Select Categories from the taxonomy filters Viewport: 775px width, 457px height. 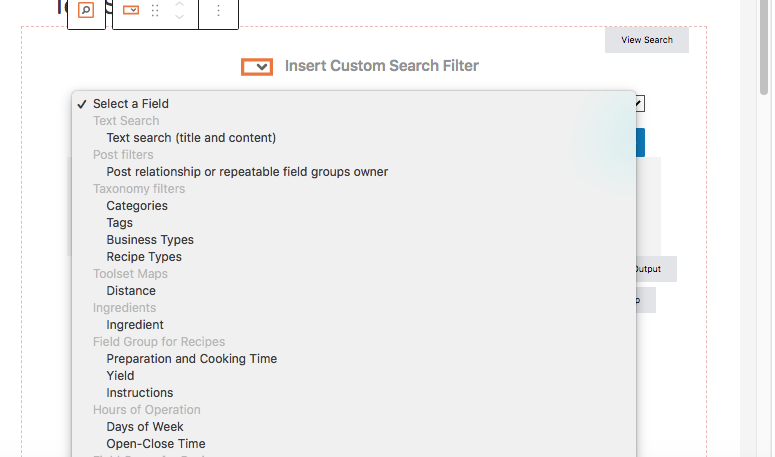[137, 206]
